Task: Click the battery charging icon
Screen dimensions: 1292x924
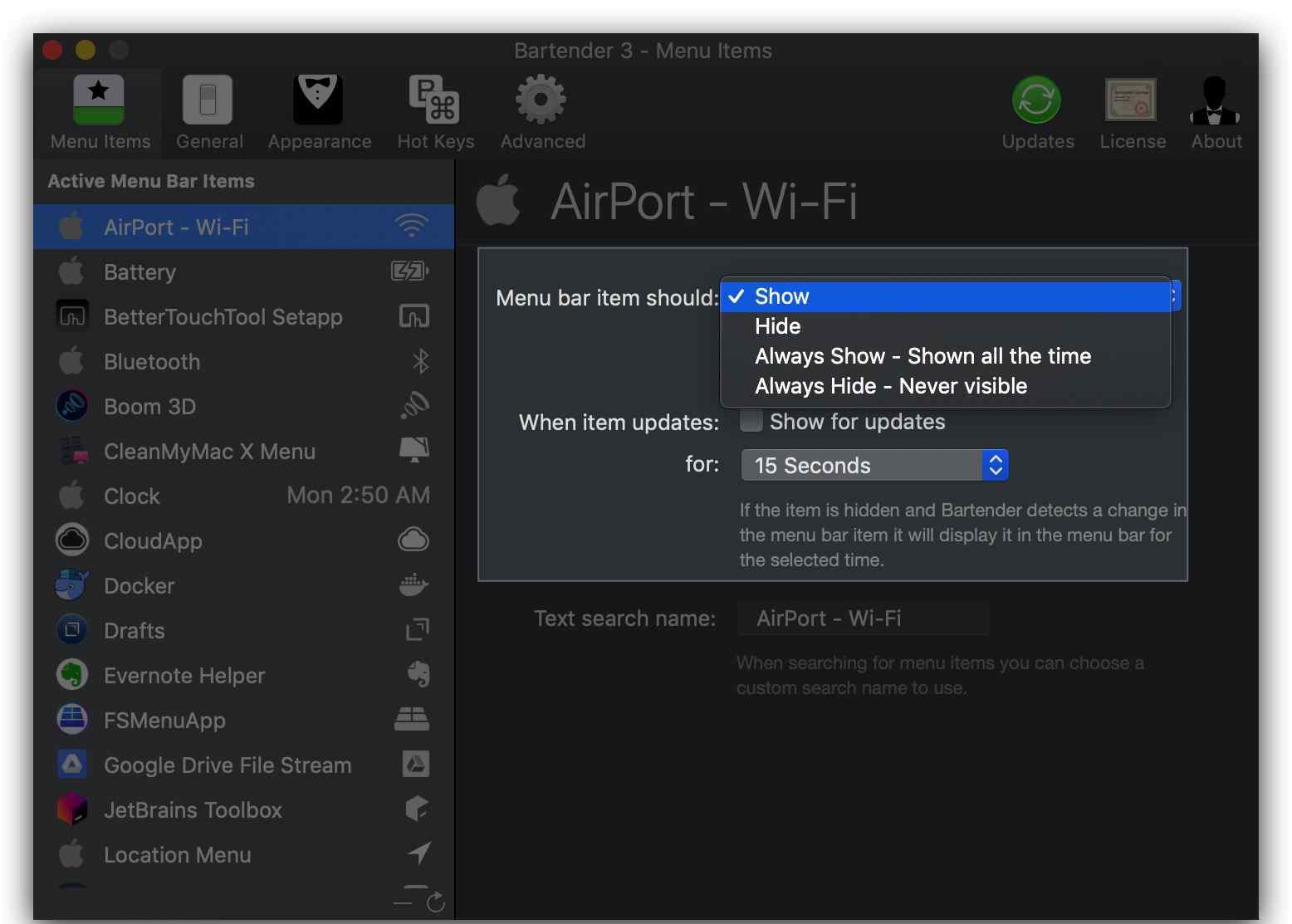Action: tap(410, 271)
